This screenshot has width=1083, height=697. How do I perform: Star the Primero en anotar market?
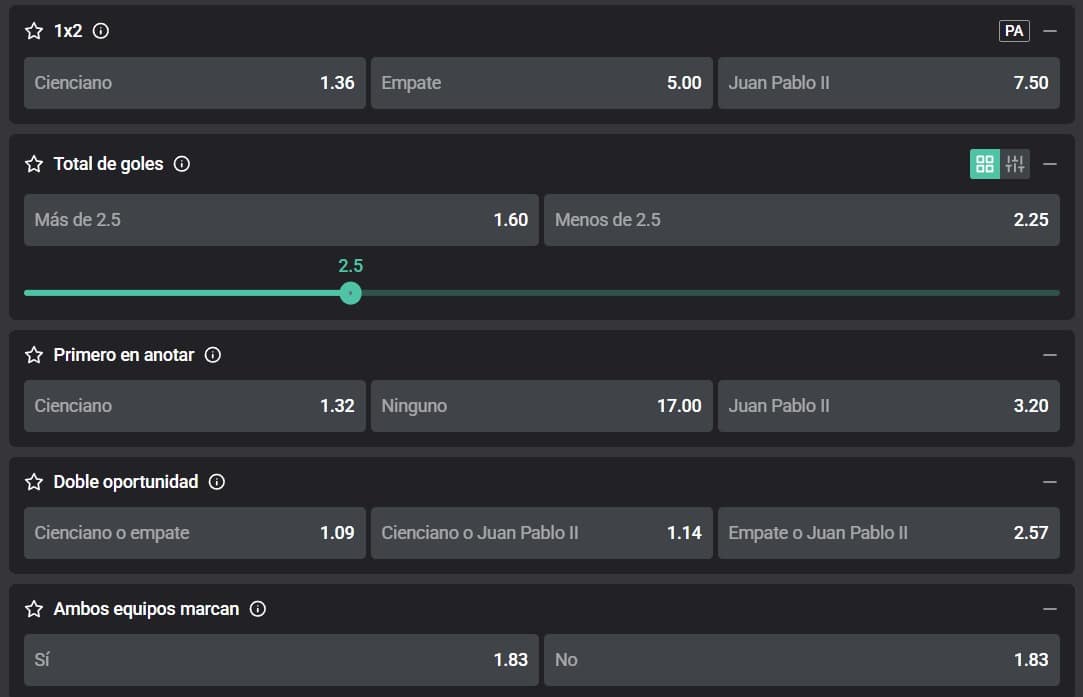(x=34, y=355)
